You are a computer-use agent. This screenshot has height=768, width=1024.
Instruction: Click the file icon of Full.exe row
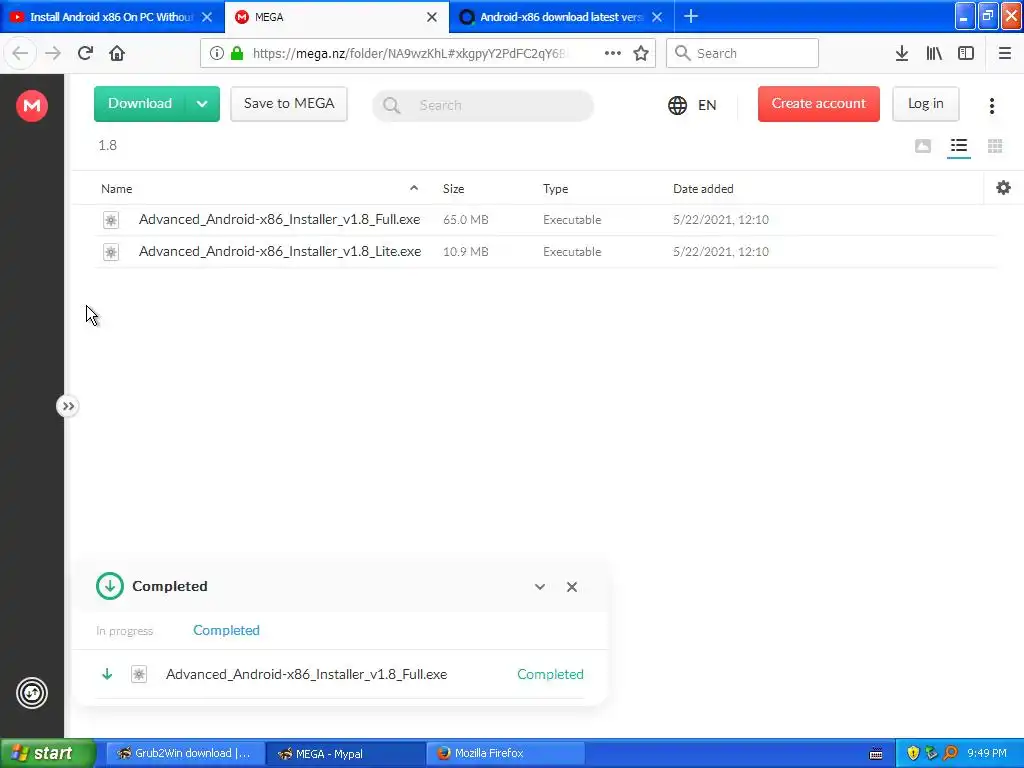click(x=111, y=220)
